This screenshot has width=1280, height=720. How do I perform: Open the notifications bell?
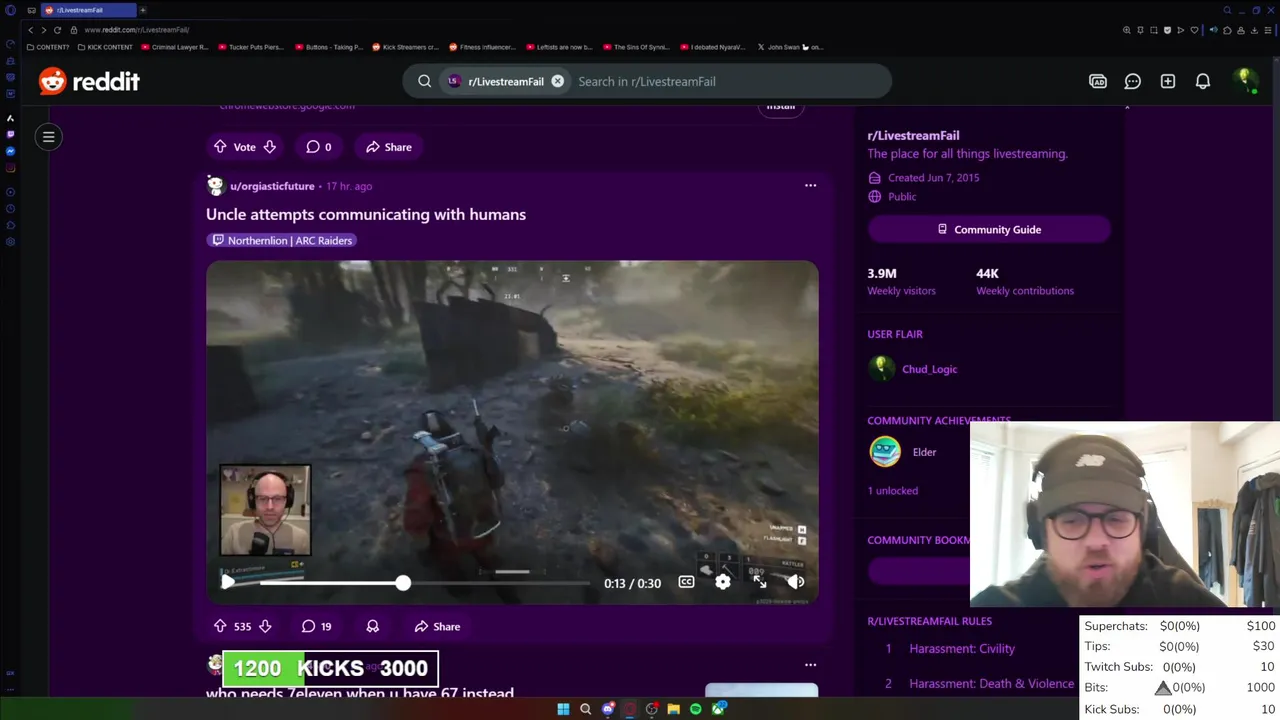[1203, 81]
